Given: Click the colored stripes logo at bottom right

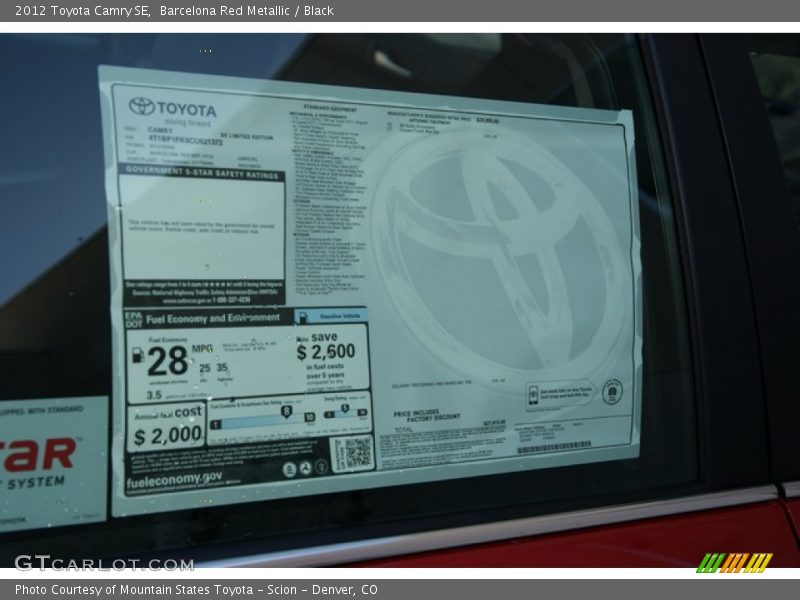Looking at the screenshot, I should [734, 563].
